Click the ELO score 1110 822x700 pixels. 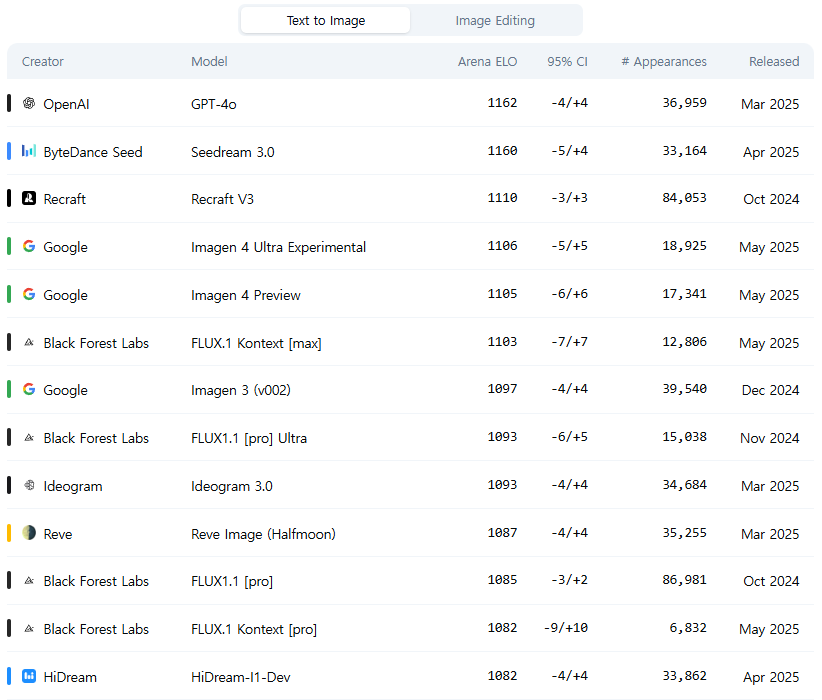[x=502, y=198]
